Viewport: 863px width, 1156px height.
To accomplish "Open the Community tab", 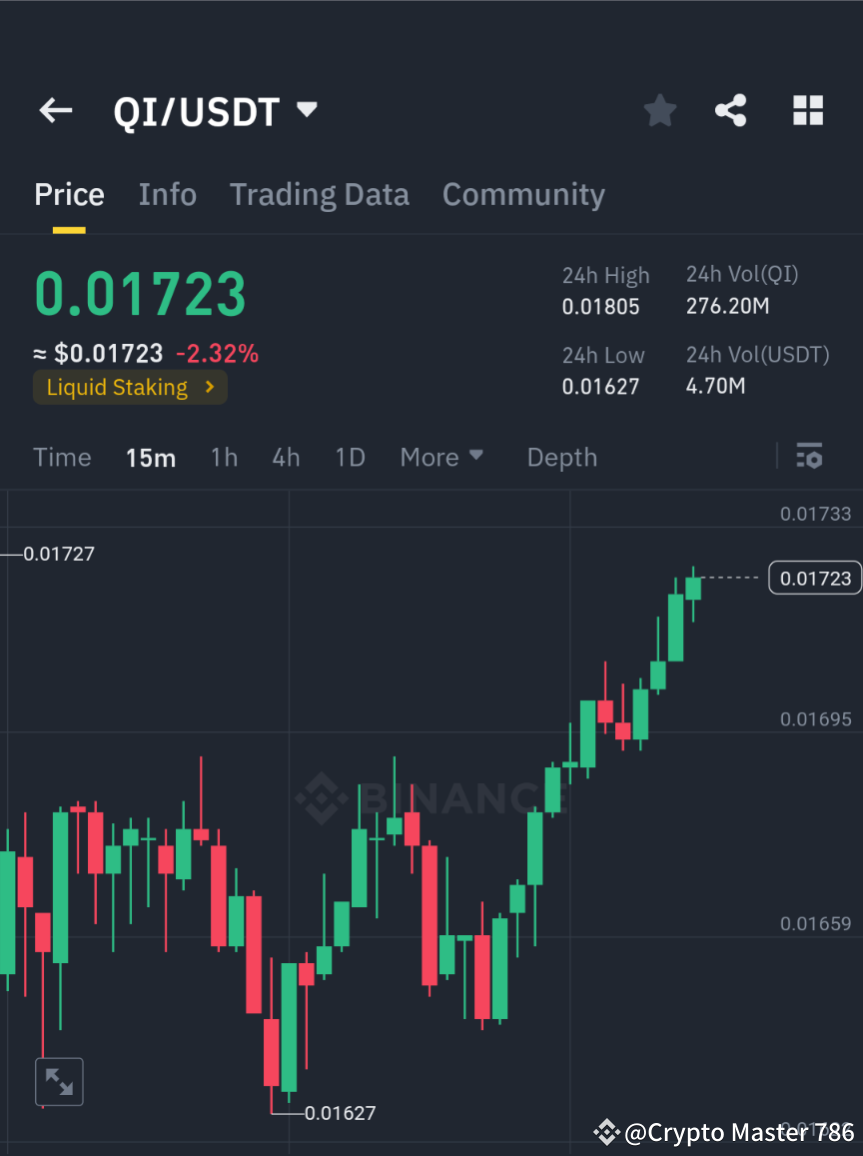I will 523,194.
